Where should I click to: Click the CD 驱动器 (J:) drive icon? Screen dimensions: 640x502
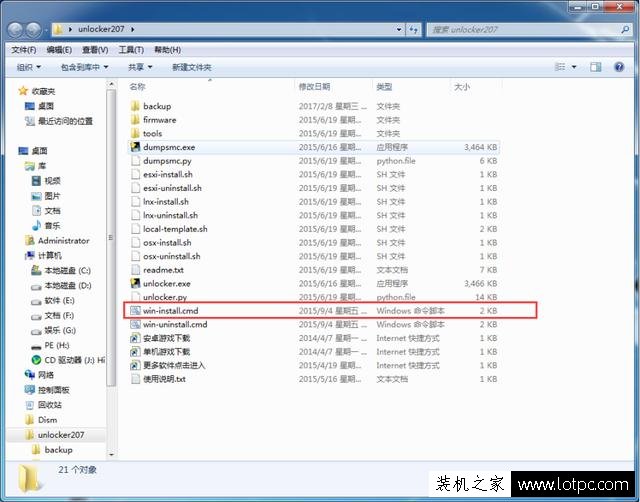point(36,360)
